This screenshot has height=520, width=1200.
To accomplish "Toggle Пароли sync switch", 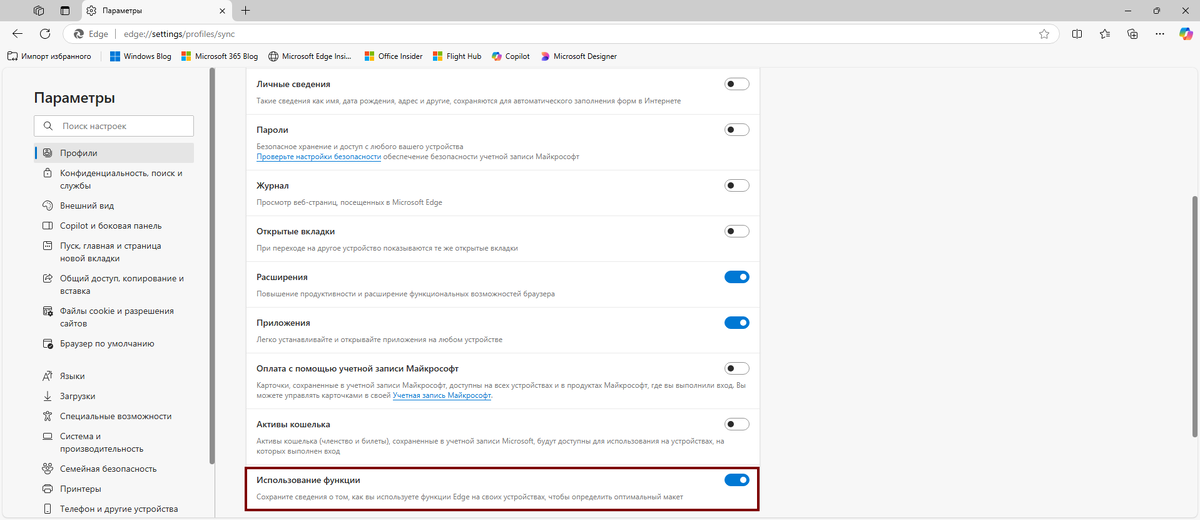I will [x=737, y=129].
